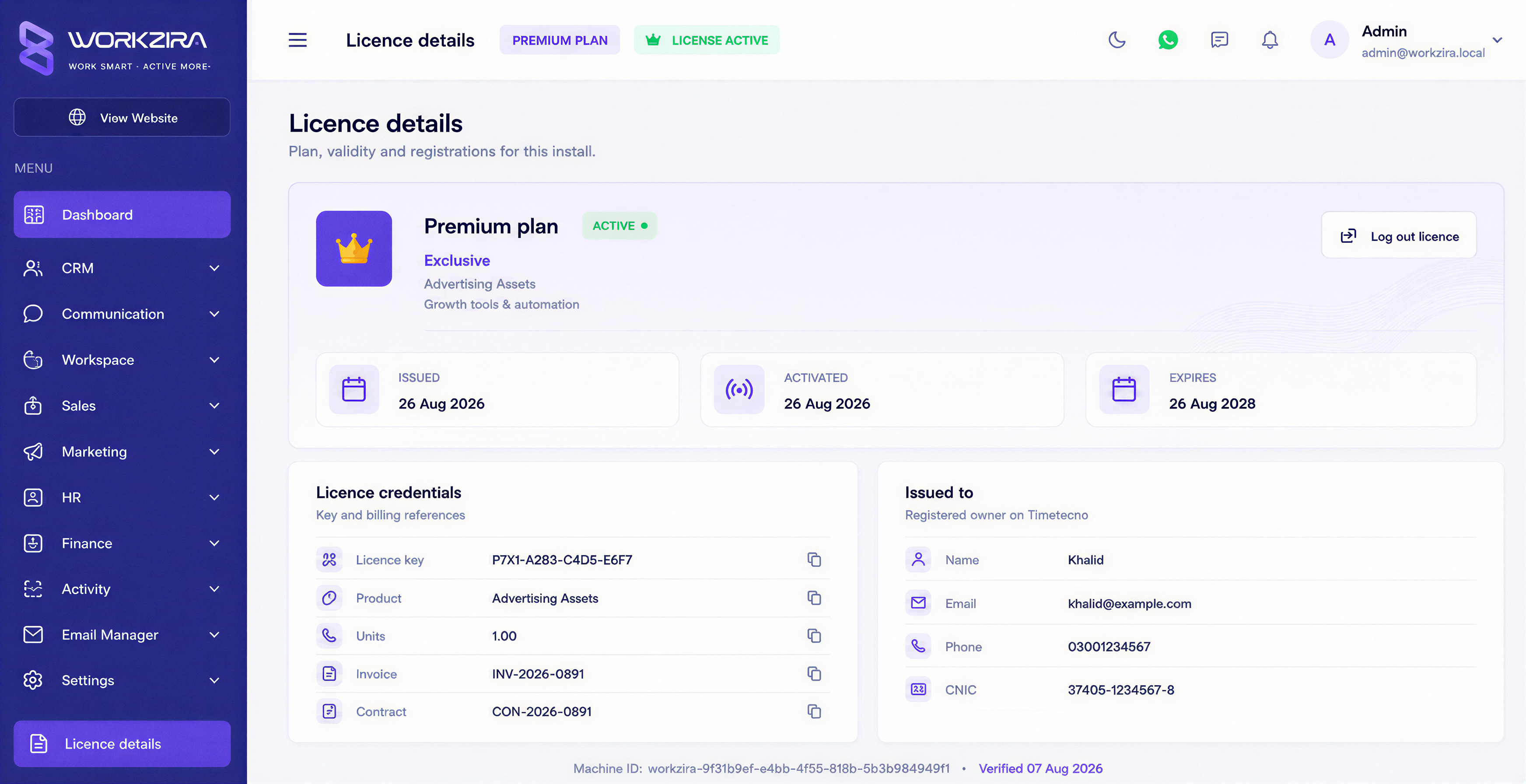Click the ACTIVE status pill

coord(619,226)
